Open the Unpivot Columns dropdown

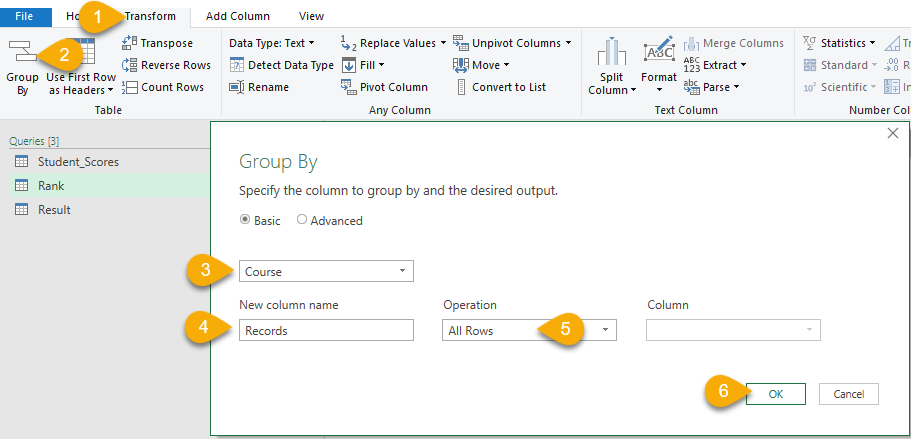click(x=568, y=43)
